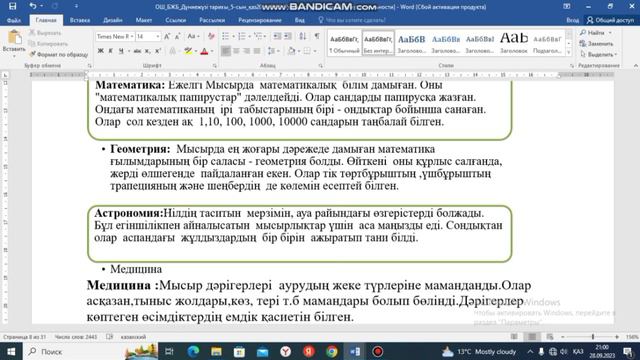Click the казахский language indicator in status bar
Image resolution: width=640 pixels, height=360 pixels.
133,337
